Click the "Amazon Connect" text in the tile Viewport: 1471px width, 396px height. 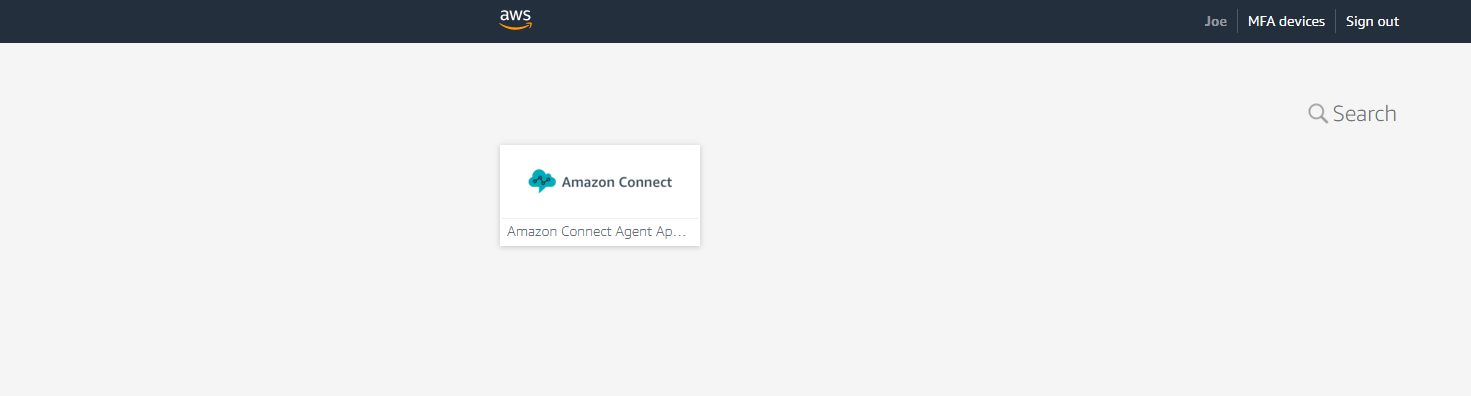pos(617,182)
